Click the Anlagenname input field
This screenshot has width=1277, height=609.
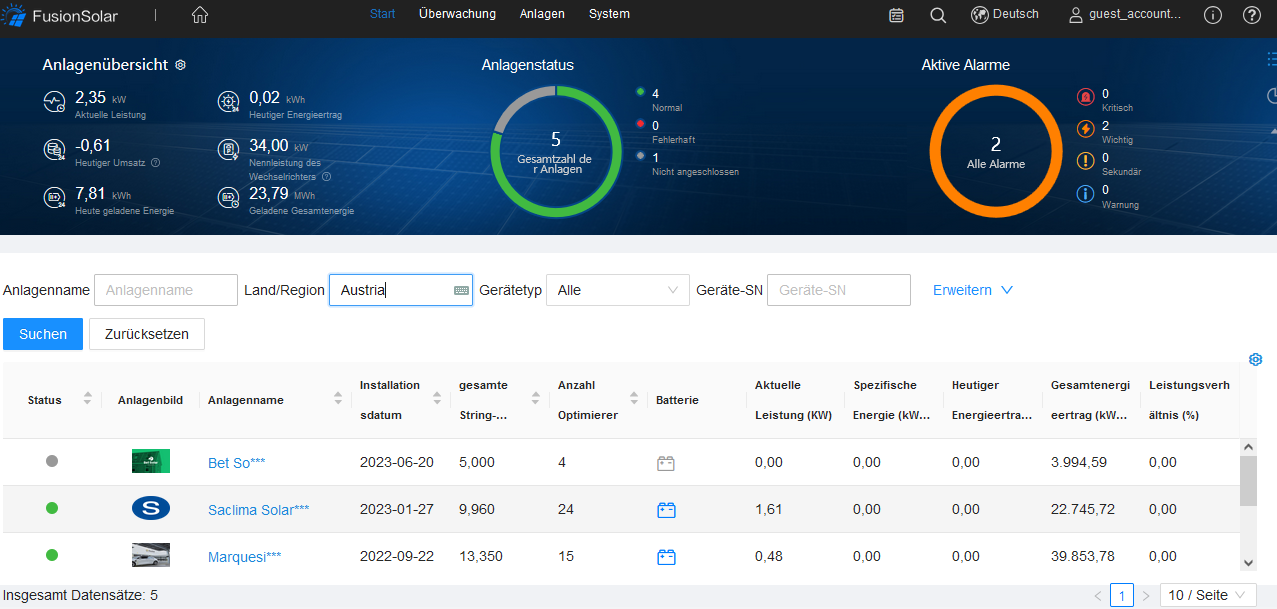166,290
